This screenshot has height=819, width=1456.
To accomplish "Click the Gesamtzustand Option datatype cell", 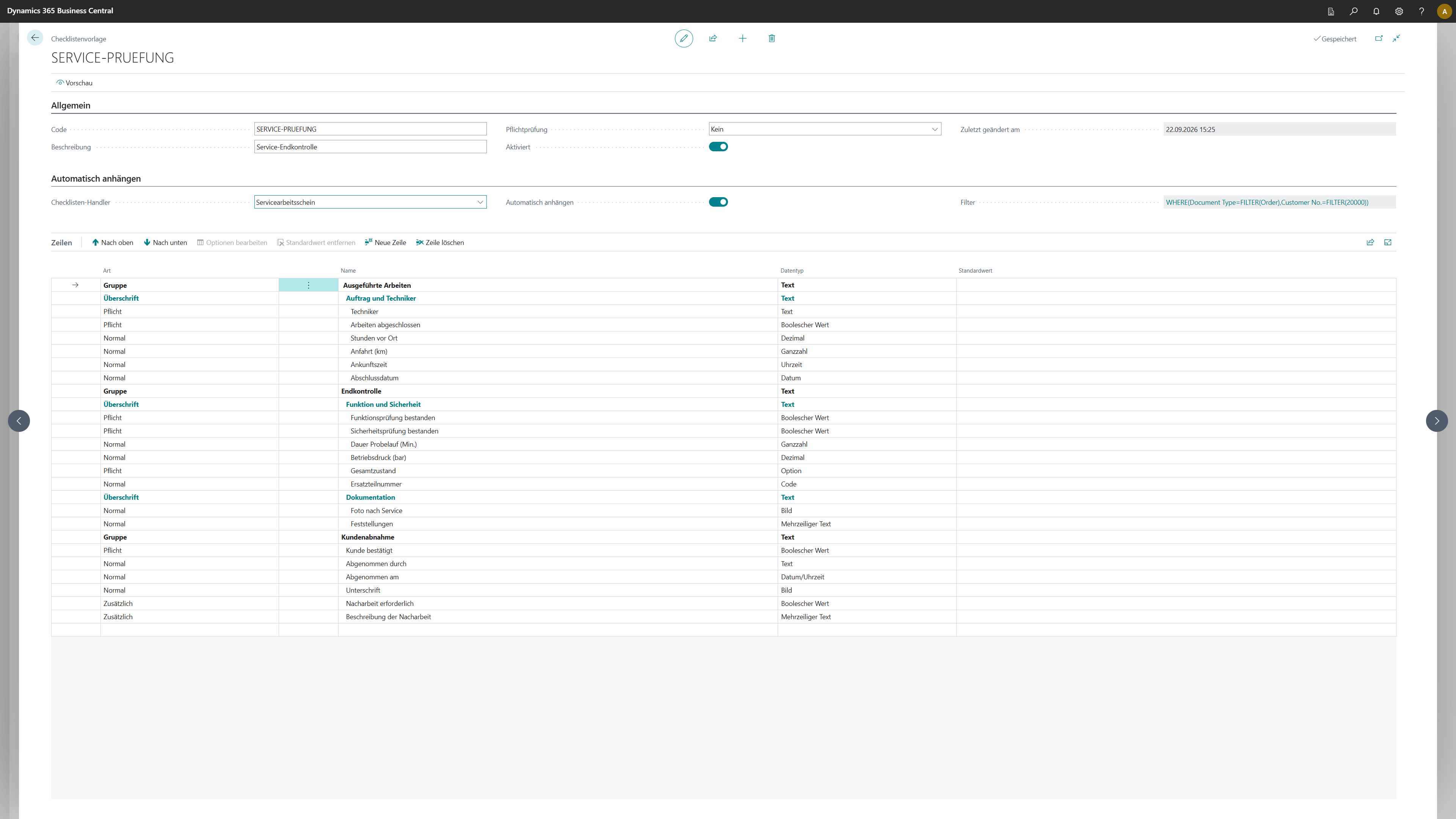I will [x=866, y=471].
